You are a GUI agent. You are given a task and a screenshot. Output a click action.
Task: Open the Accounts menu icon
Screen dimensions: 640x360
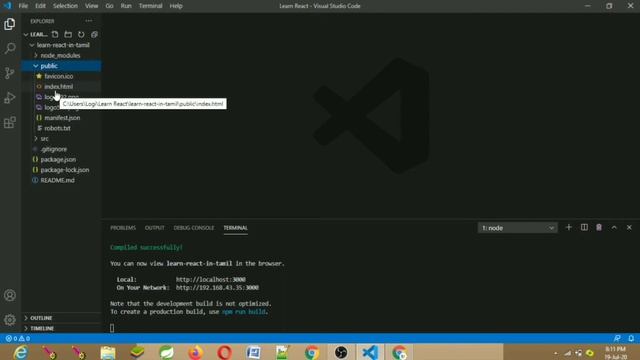[10, 295]
